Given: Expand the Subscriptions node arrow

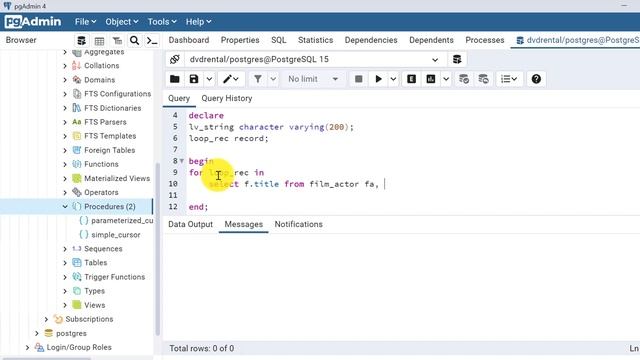Looking at the screenshot, I should point(46,319).
